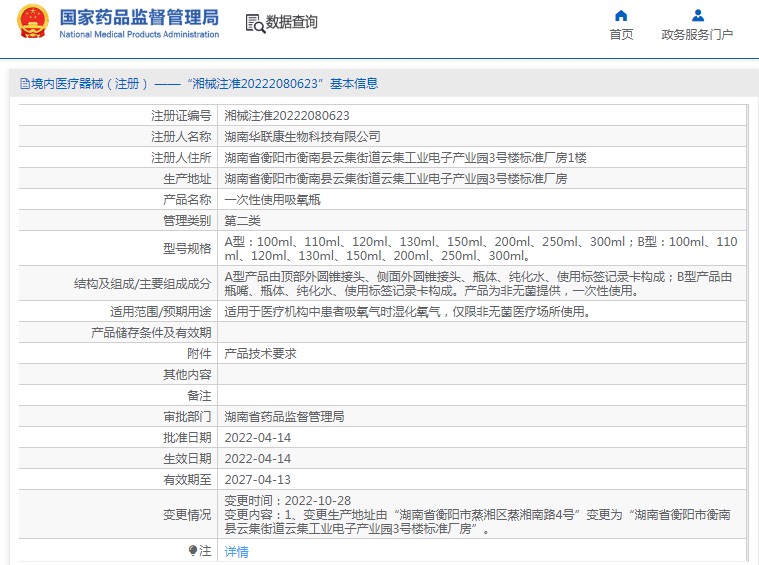Click the 注册人住所 address ending 厂房1楼
The height and width of the screenshot is (565, 759).
(406, 158)
